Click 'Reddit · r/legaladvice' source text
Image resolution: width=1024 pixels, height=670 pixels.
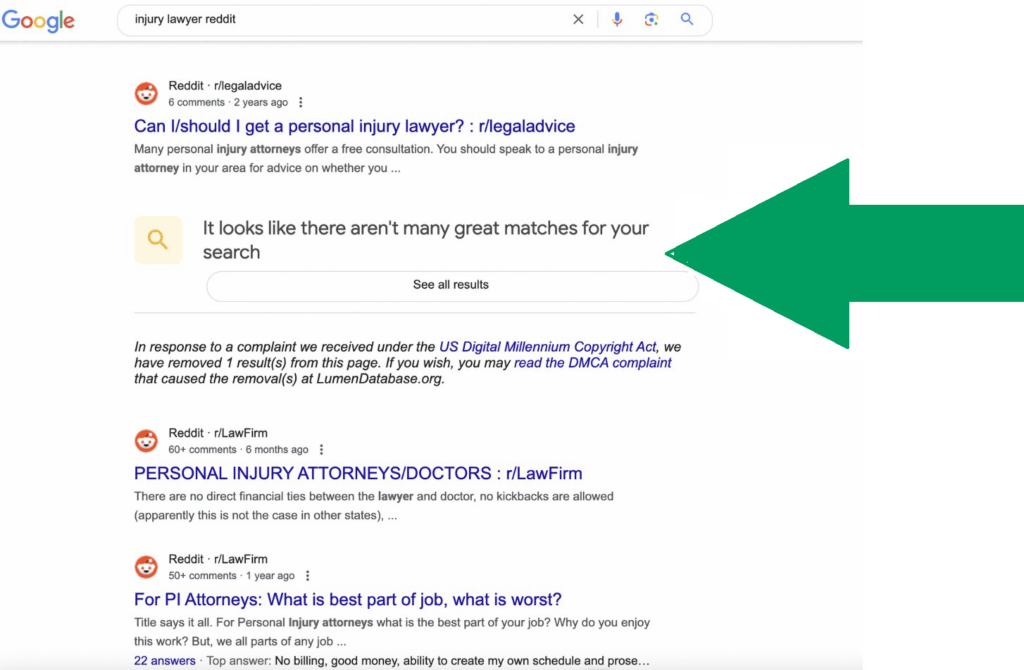[225, 86]
